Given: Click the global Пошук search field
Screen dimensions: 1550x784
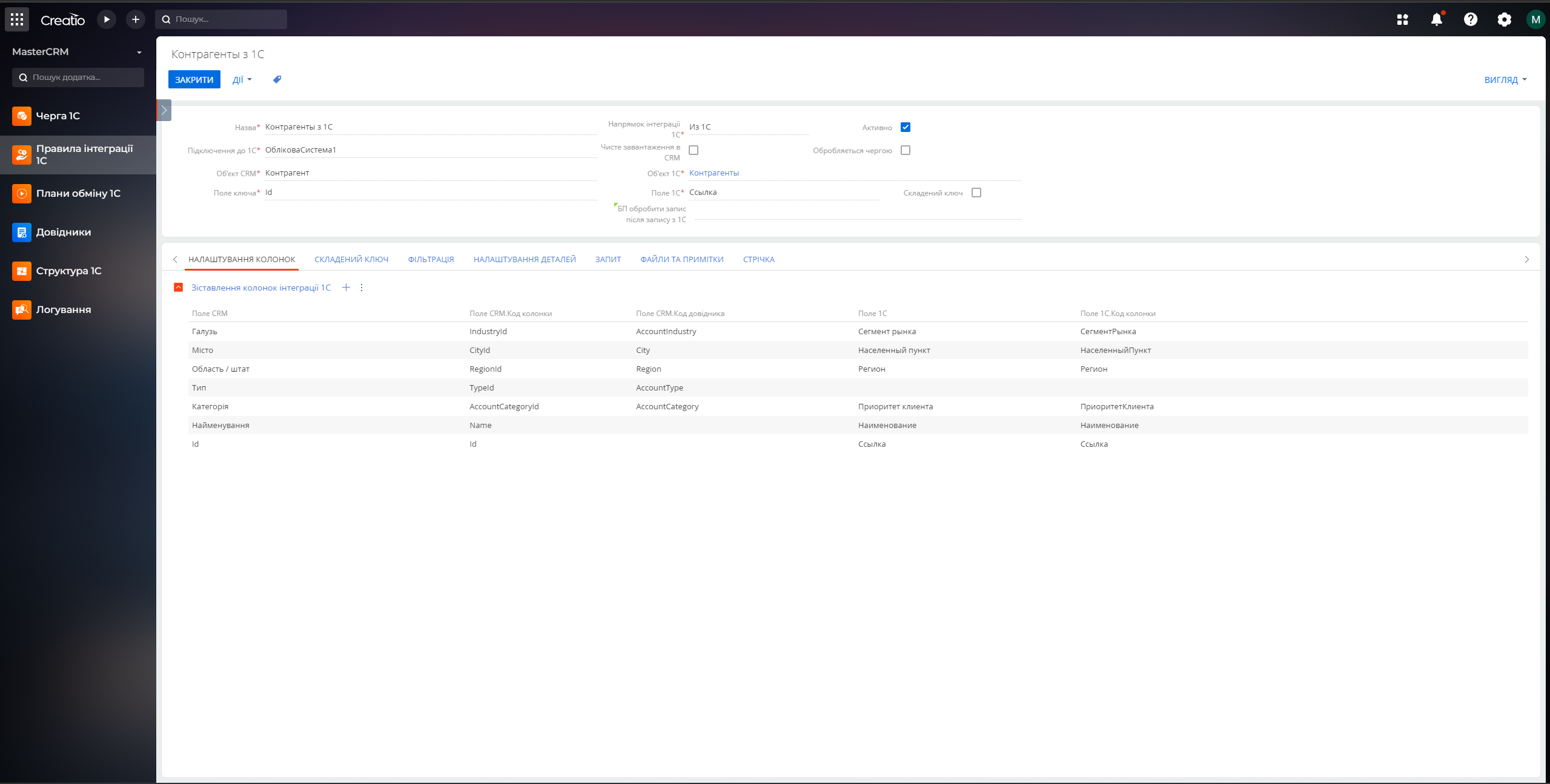Looking at the screenshot, I should [221, 19].
